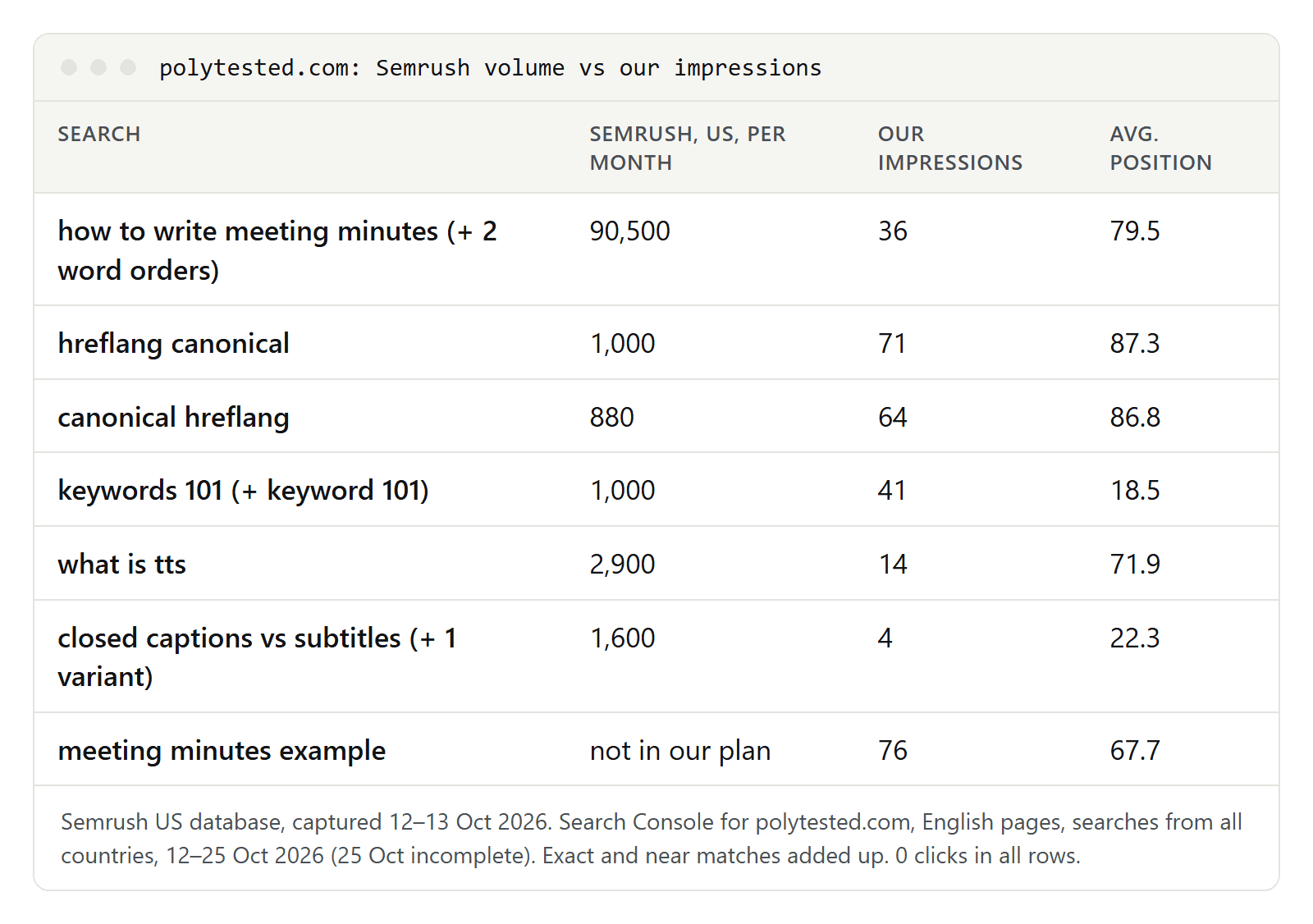The image size is (1313, 924).
Task: Click the 'OUR IMPRESSIONS' column header
Action: click(950, 149)
